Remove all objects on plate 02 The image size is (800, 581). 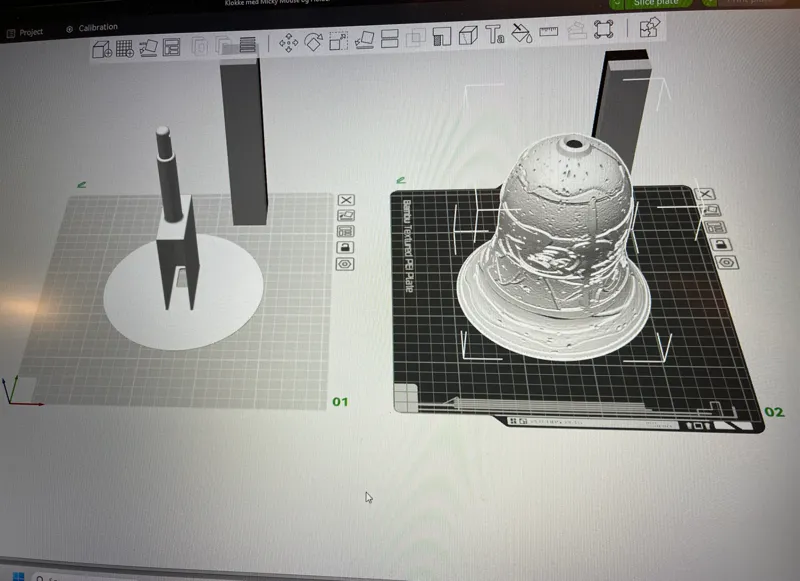(x=705, y=194)
